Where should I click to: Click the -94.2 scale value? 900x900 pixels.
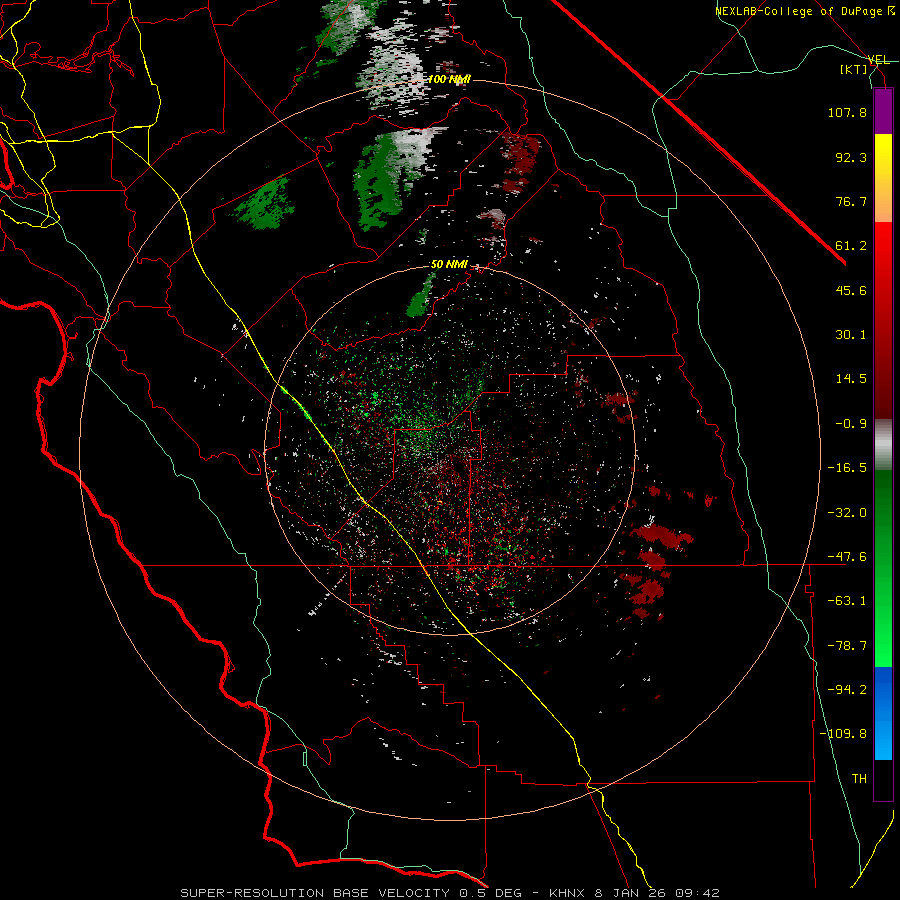click(x=847, y=690)
